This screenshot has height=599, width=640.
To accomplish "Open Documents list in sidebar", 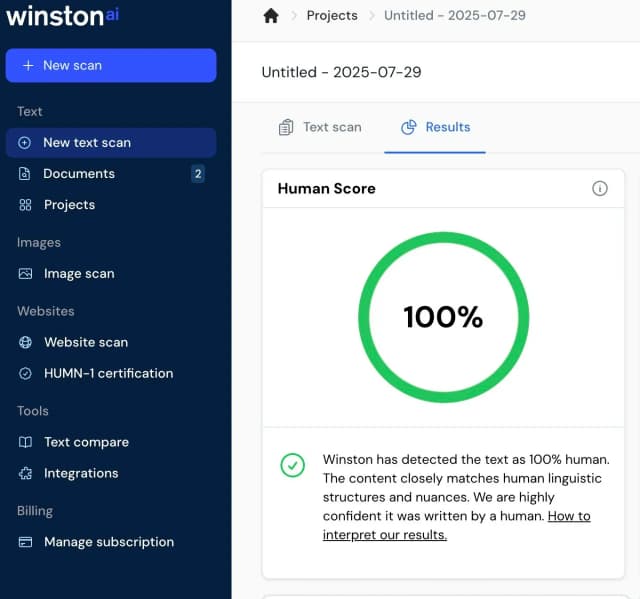I will click(x=79, y=173).
